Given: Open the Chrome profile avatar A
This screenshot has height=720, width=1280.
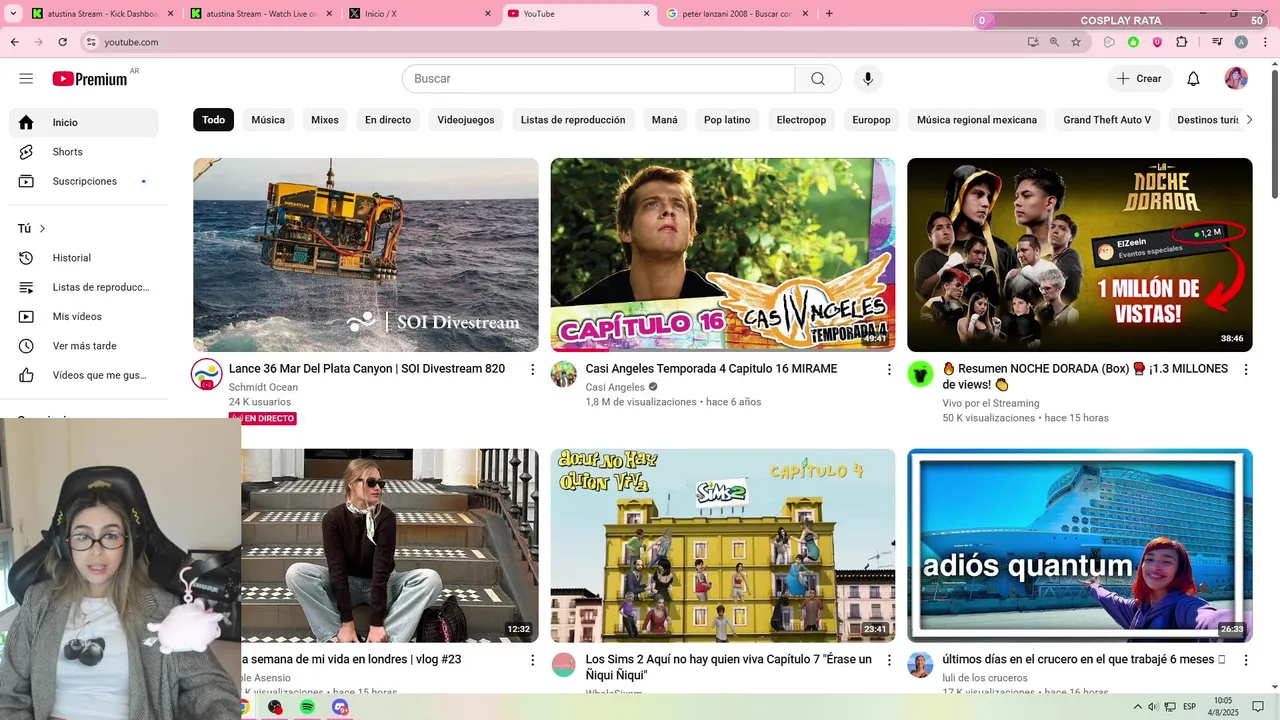Looking at the screenshot, I should click(1241, 42).
